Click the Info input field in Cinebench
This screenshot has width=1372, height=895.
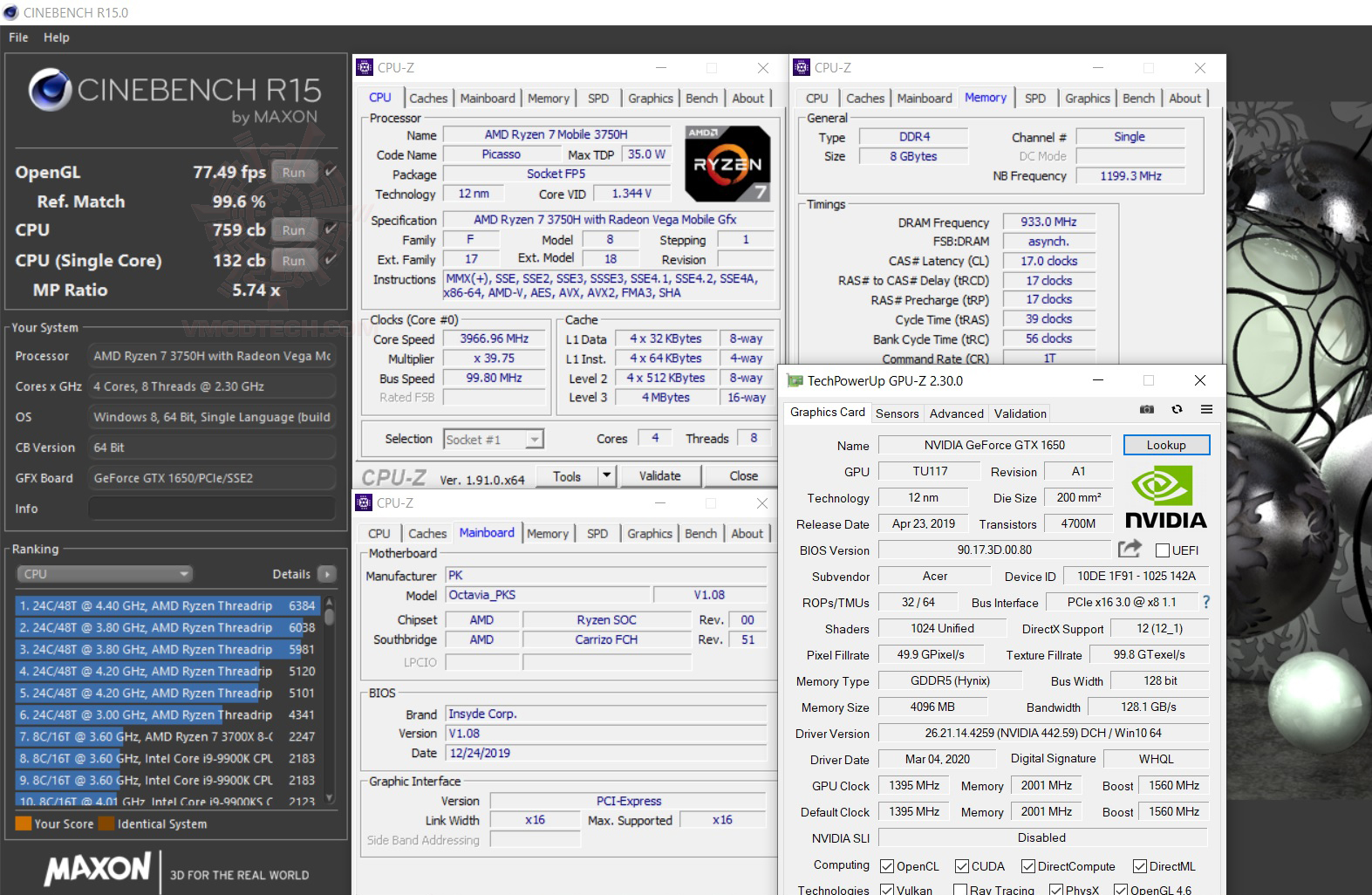point(212,509)
